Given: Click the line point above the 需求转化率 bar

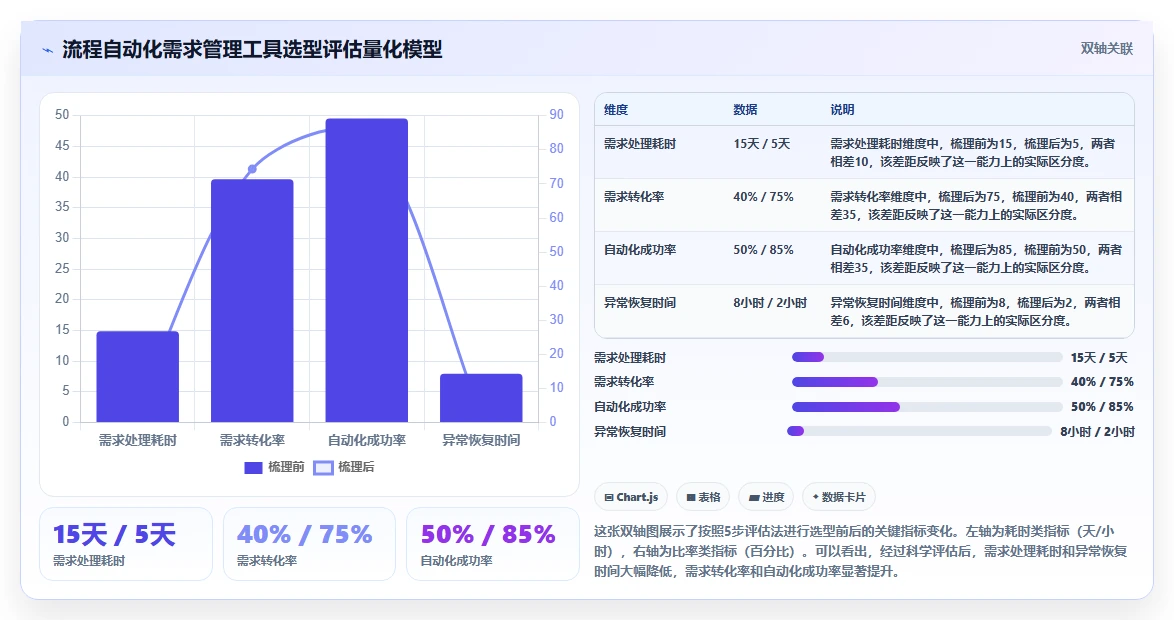Looking at the screenshot, I should [252, 169].
